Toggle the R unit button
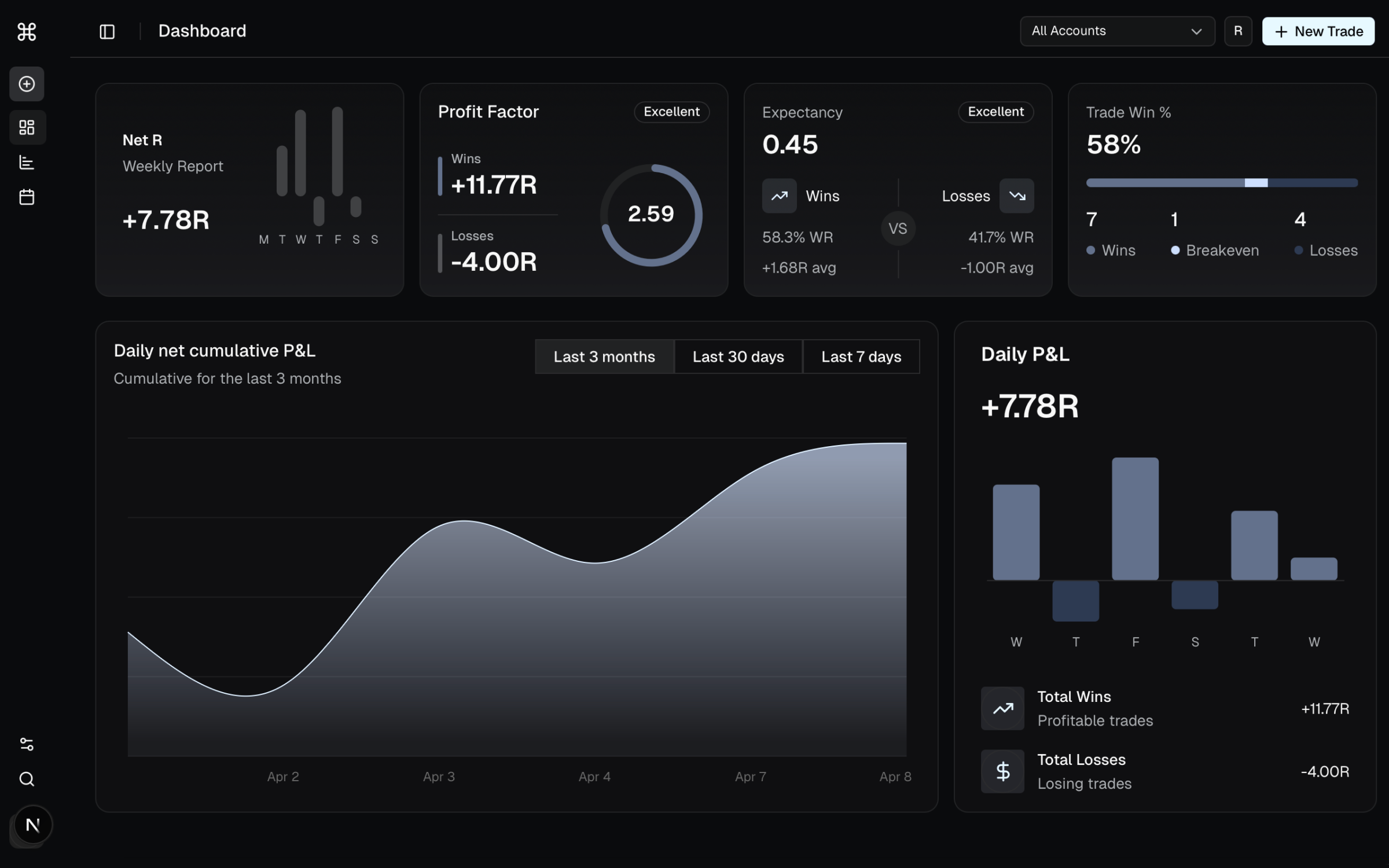The height and width of the screenshot is (868, 1389). point(1238,31)
